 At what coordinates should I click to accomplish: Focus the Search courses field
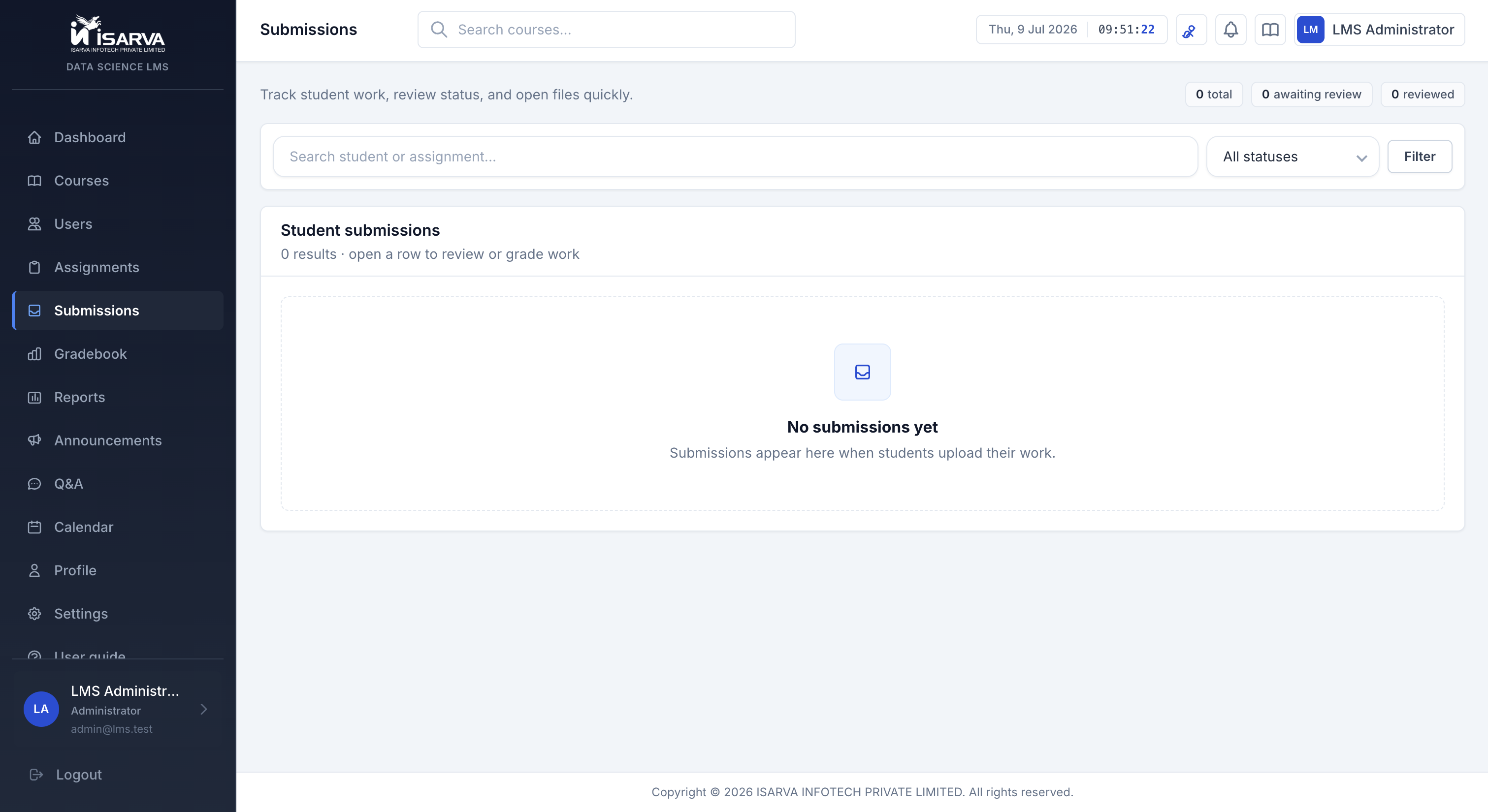pyautogui.click(x=607, y=30)
